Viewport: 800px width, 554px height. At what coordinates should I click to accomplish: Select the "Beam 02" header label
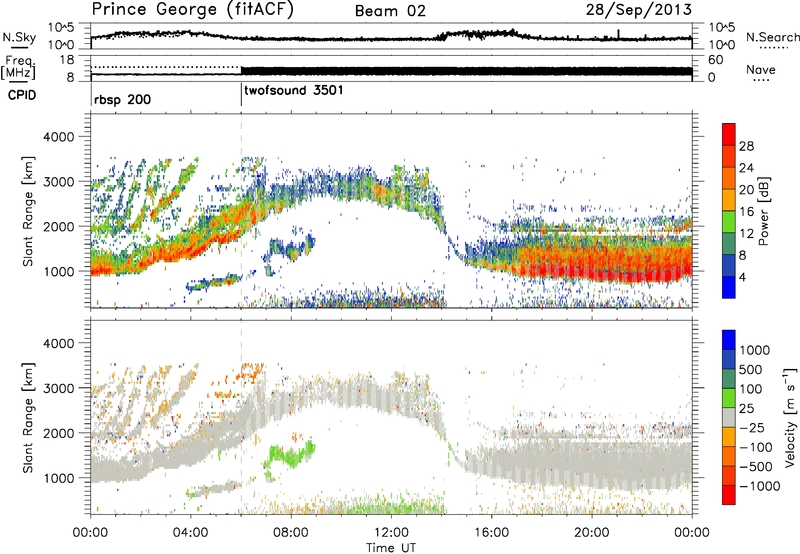click(390, 11)
